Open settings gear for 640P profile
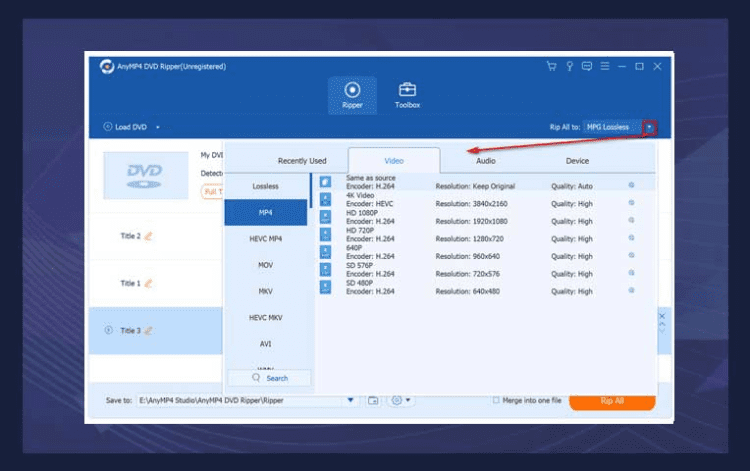This screenshot has width=750, height=471. click(x=631, y=255)
